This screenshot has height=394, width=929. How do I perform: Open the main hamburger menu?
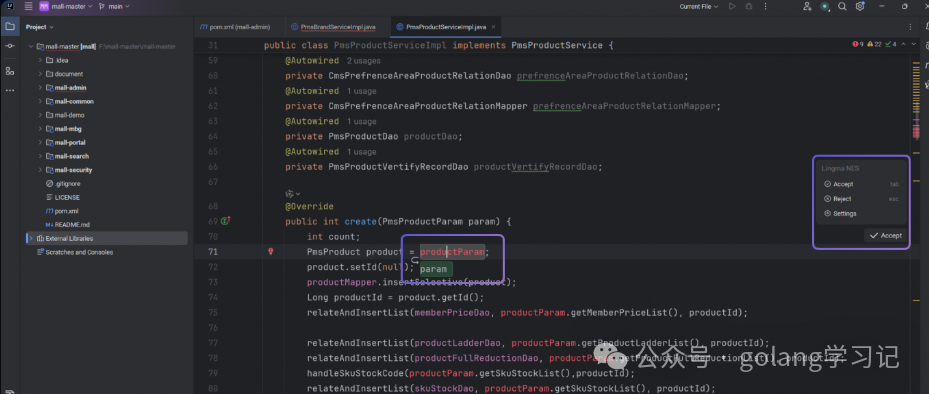(x=28, y=7)
